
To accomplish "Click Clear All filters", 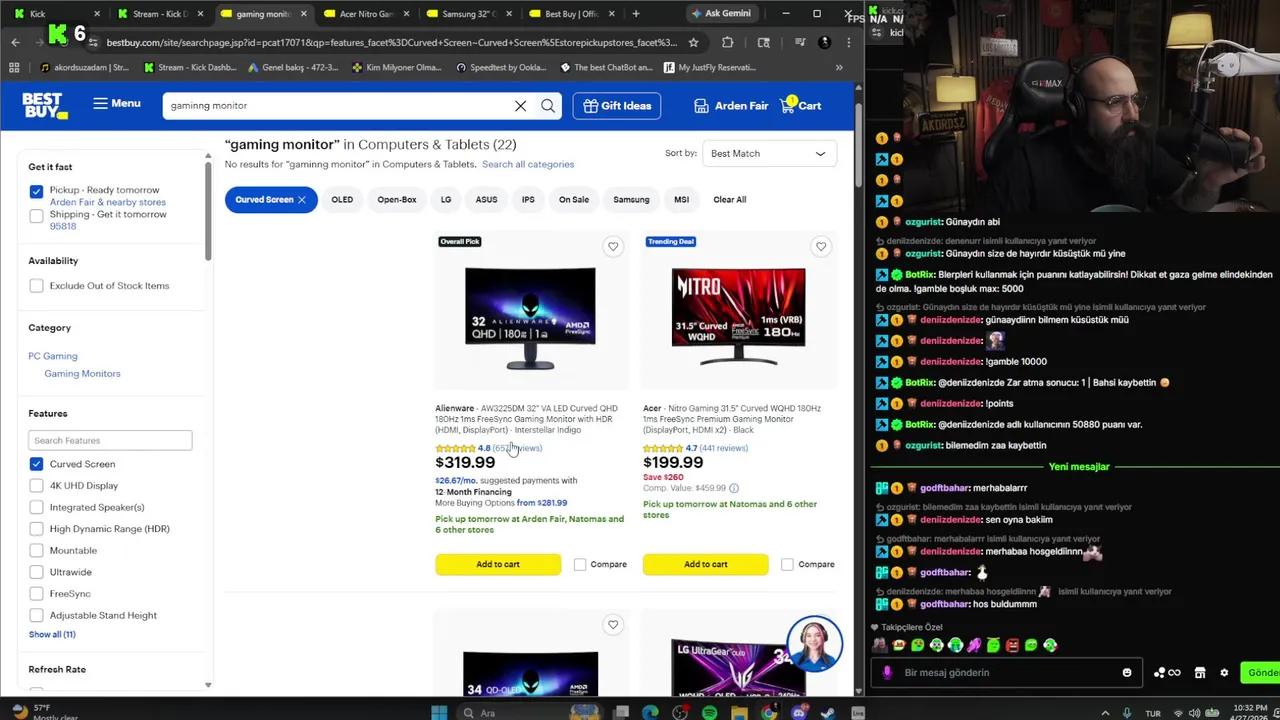I will [730, 200].
